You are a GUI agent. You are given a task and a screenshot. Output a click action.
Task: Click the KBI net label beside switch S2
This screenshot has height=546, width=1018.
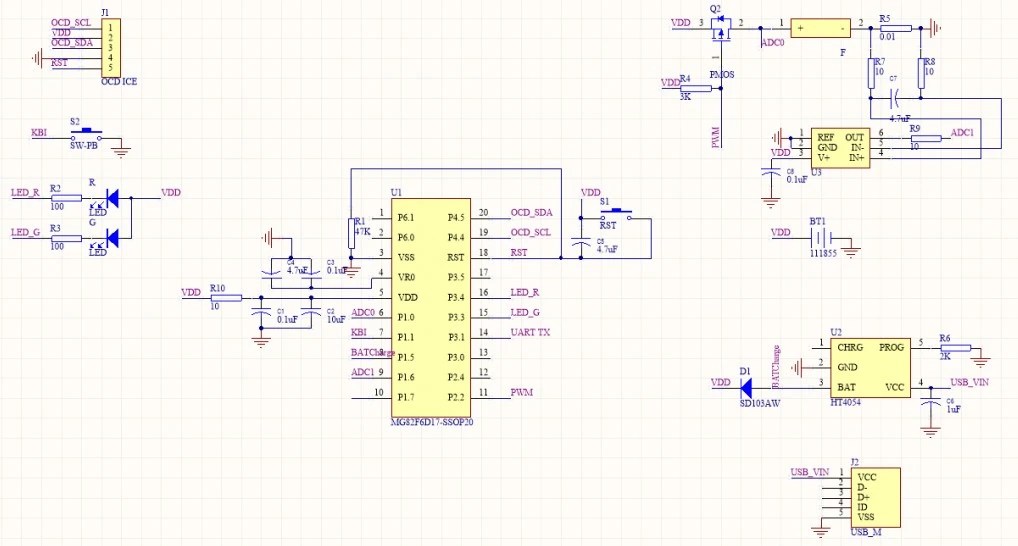point(40,132)
